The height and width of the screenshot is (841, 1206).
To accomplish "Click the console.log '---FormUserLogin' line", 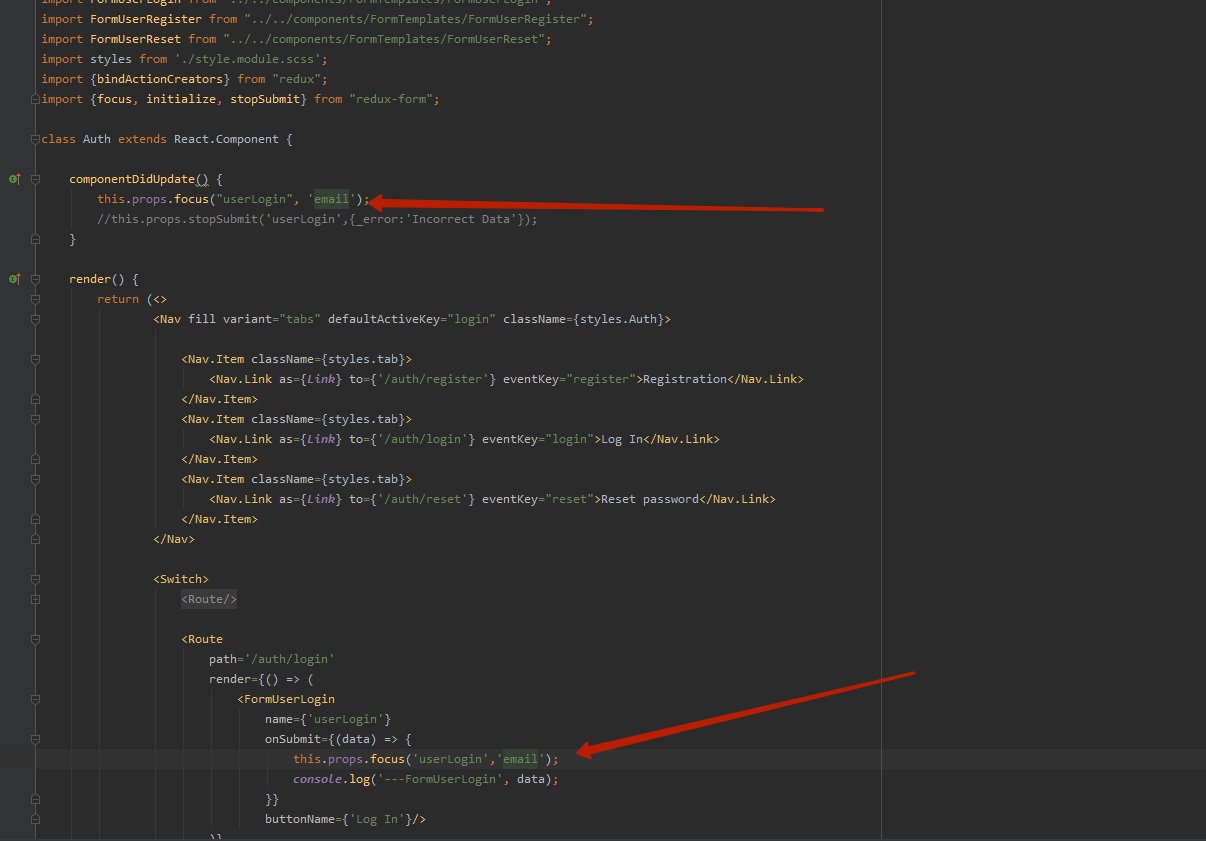I will [x=426, y=779].
